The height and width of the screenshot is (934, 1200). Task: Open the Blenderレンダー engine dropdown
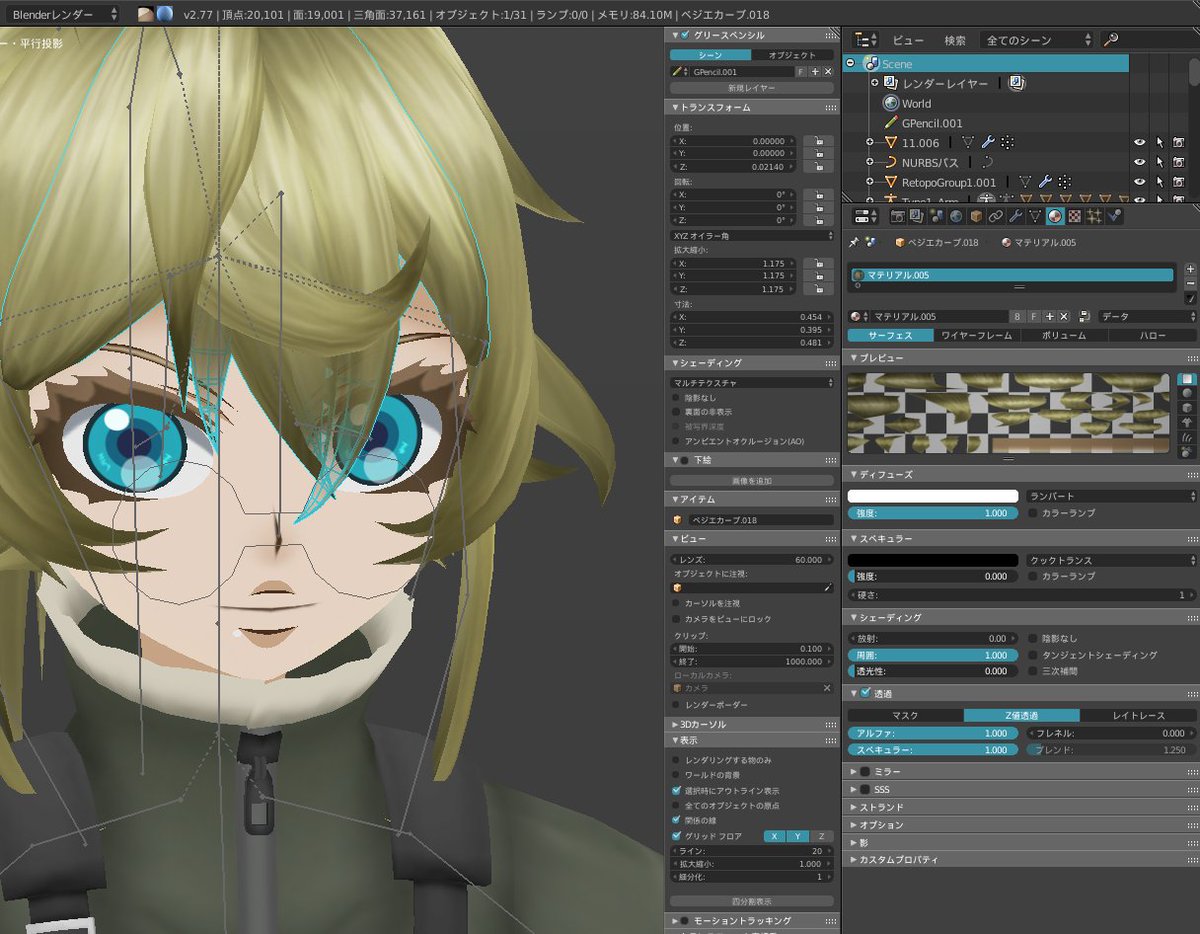click(x=62, y=14)
